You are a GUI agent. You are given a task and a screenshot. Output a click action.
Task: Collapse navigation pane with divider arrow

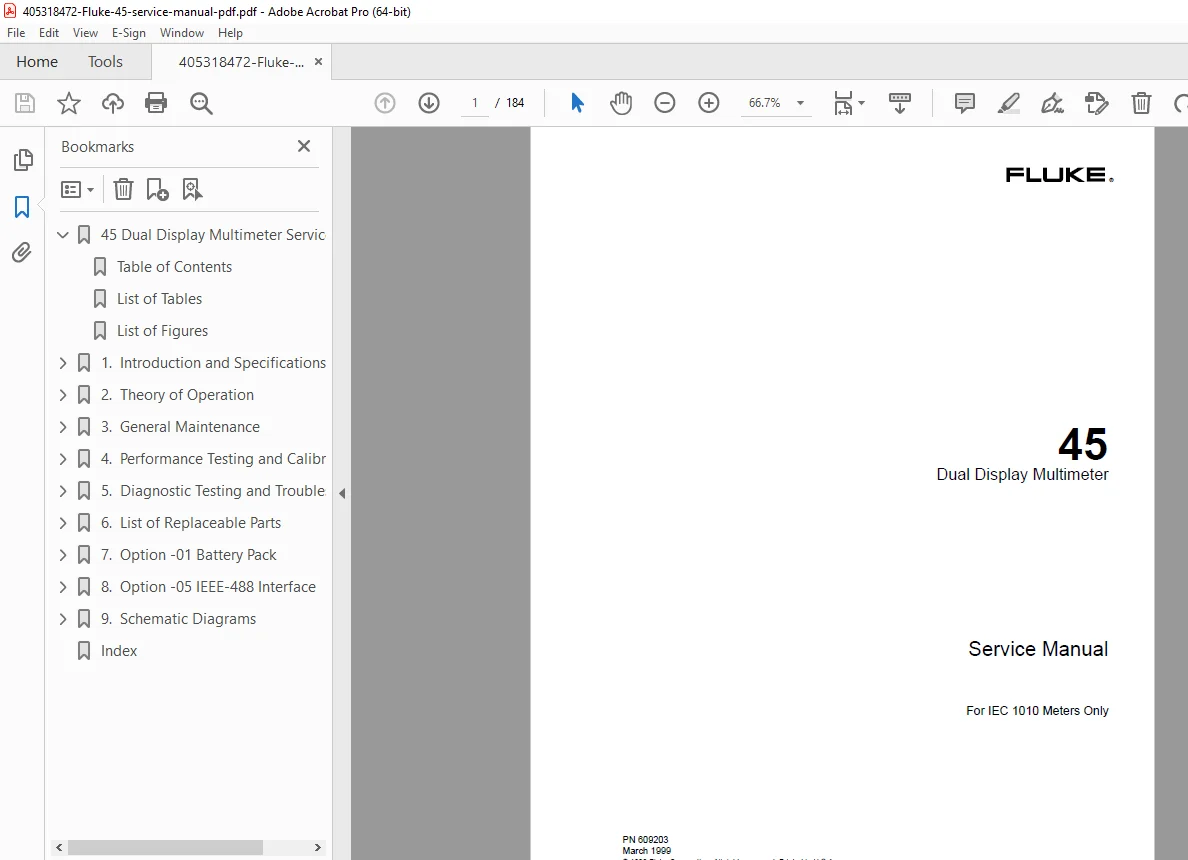coord(342,493)
